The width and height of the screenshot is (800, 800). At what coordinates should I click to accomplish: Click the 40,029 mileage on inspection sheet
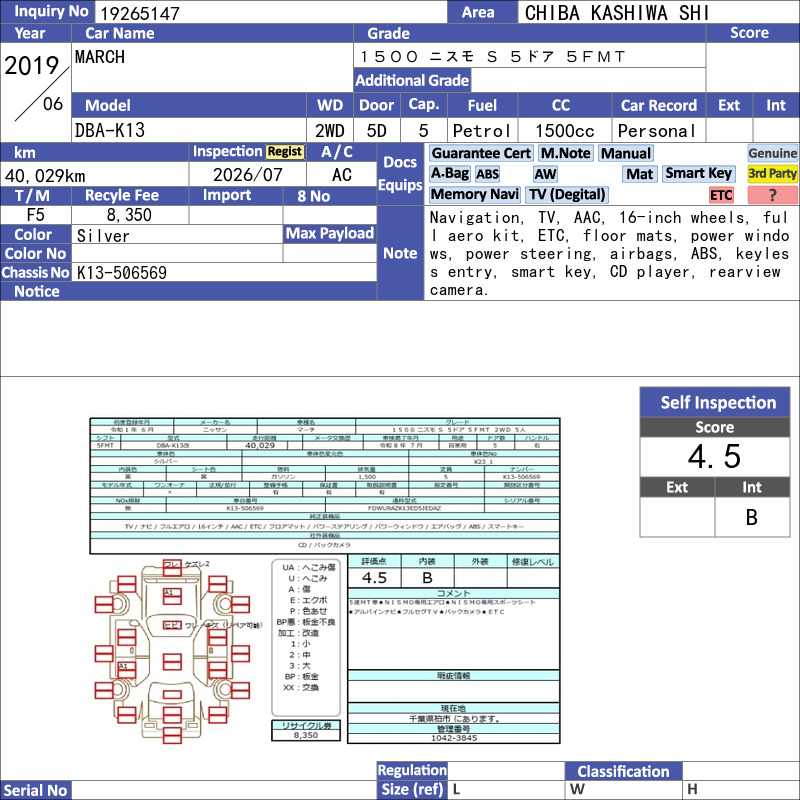coord(260,445)
